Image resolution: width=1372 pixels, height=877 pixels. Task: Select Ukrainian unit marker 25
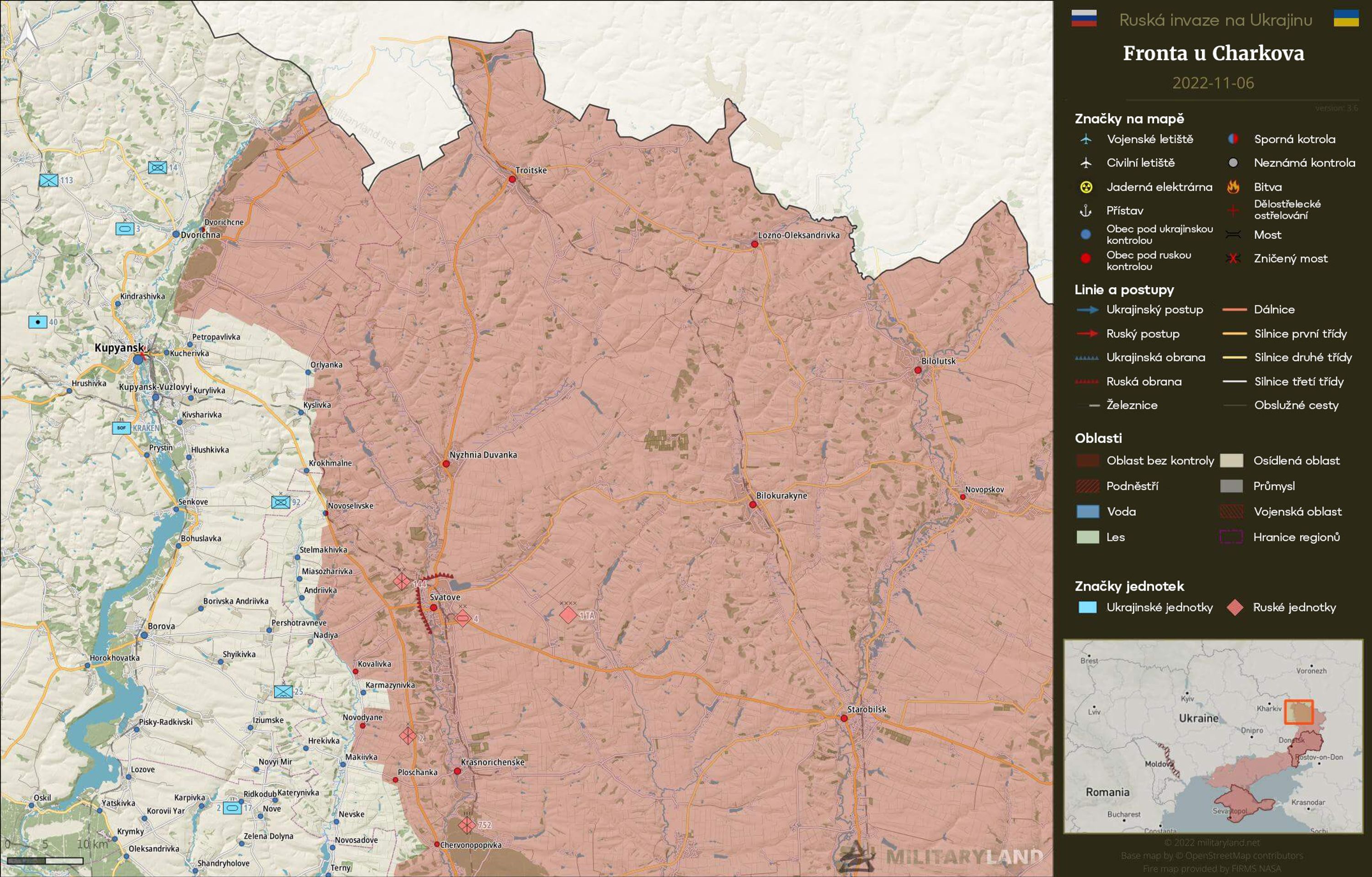[283, 692]
